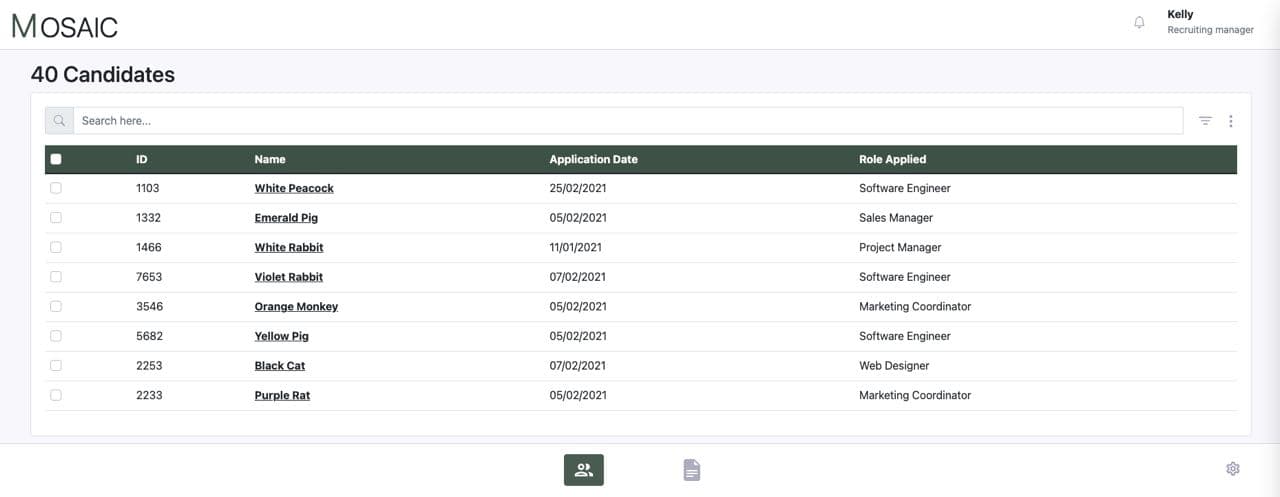This screenshot has width=1280, height=497.
Task: Open Yellow Pig candidate link
Action: (x=282, y=336)
